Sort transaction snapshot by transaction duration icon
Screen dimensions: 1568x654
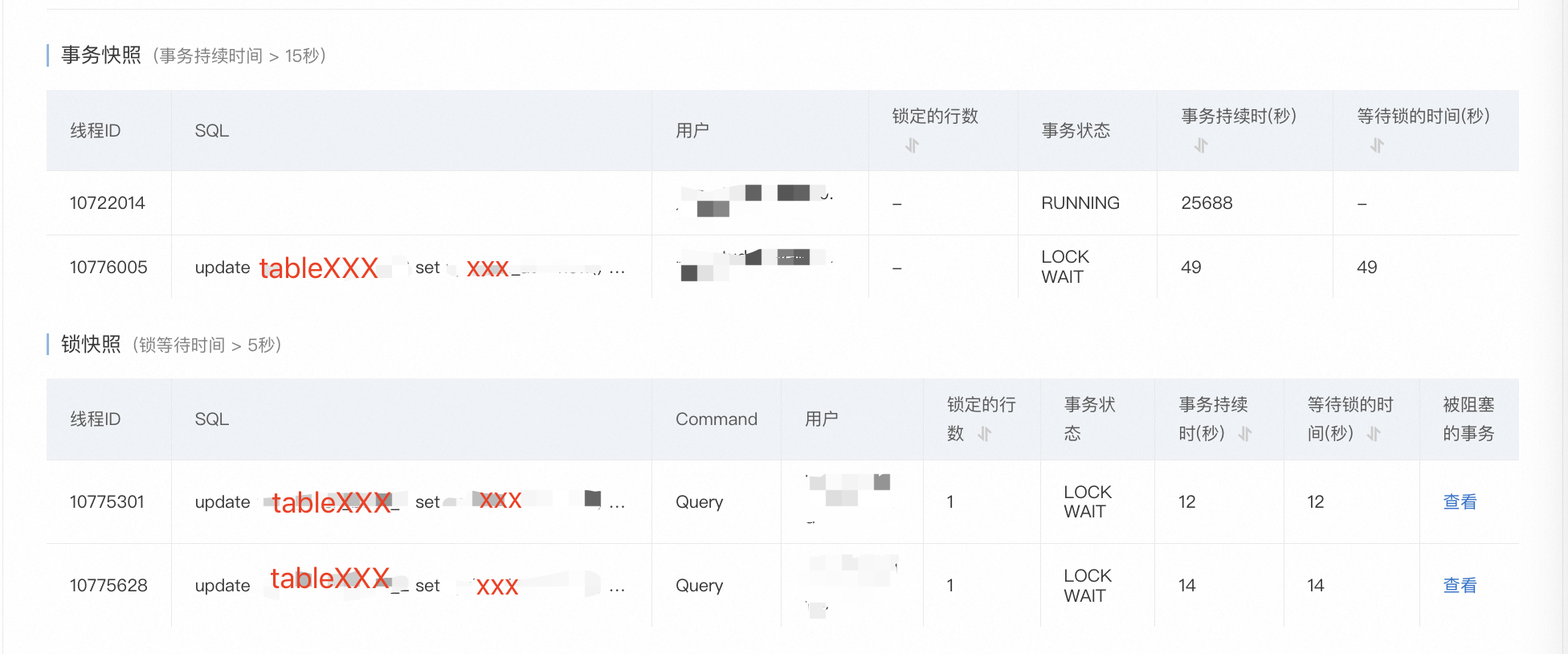(1201, 145)
